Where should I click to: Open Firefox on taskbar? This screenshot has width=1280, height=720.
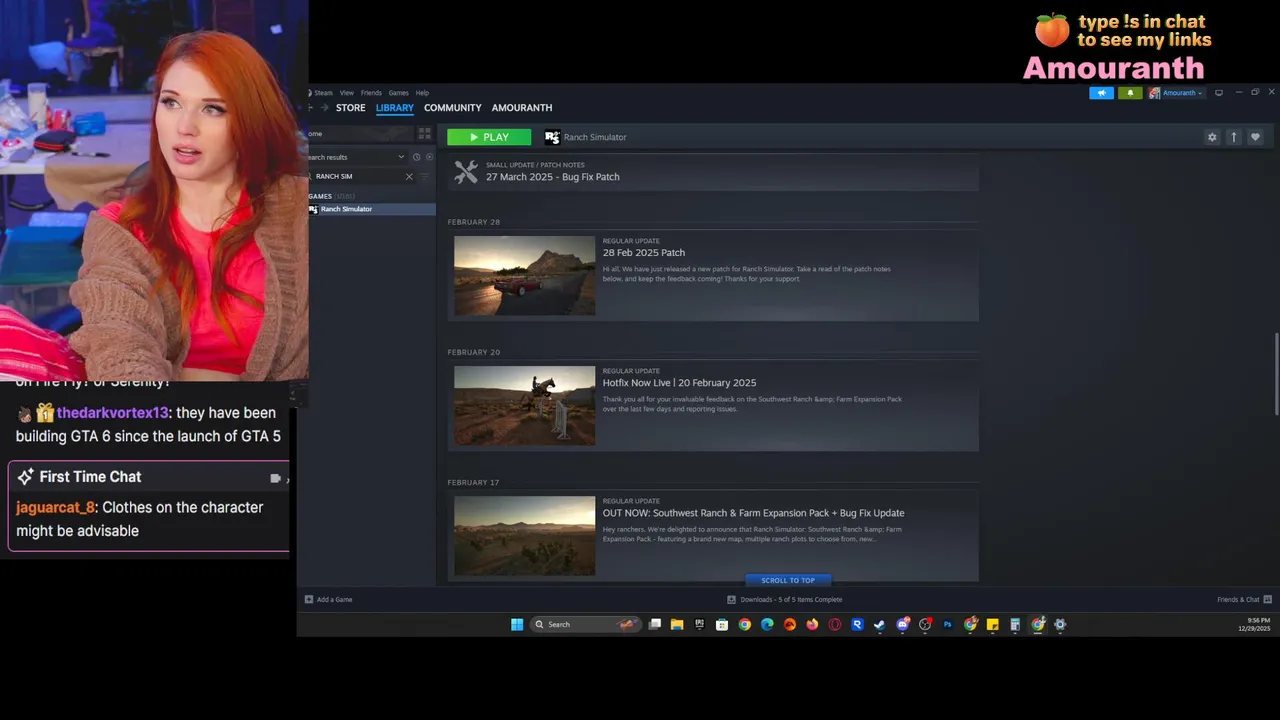click(812, 624)
